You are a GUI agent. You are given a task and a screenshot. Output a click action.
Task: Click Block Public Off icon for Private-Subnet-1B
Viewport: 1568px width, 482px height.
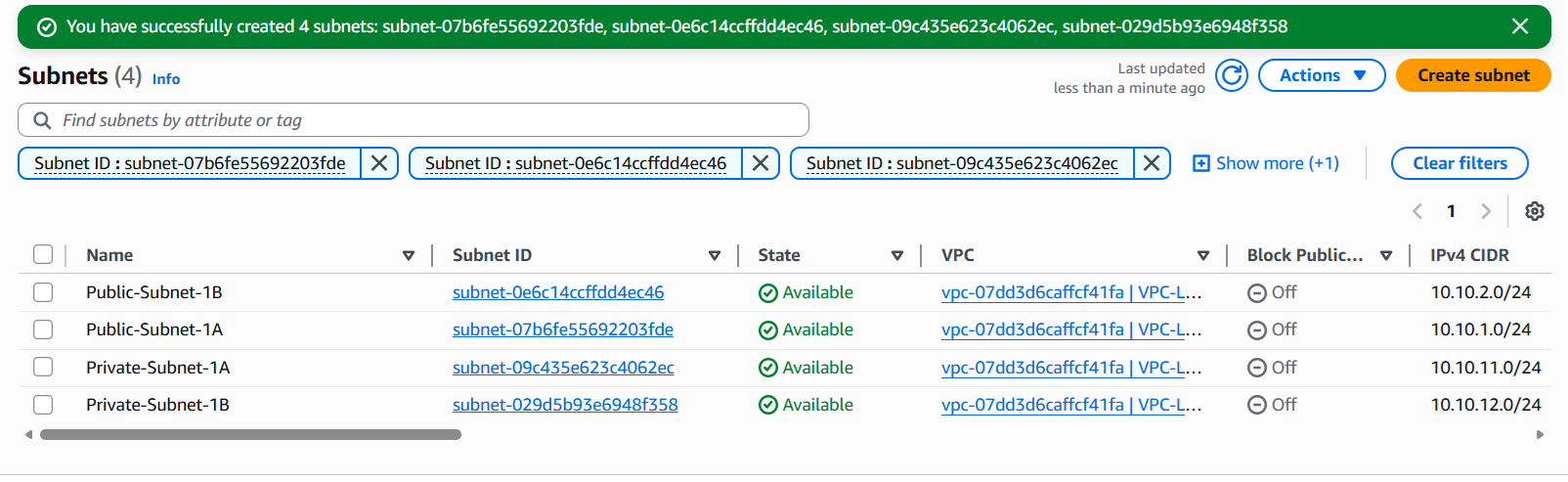point(1257,405)
